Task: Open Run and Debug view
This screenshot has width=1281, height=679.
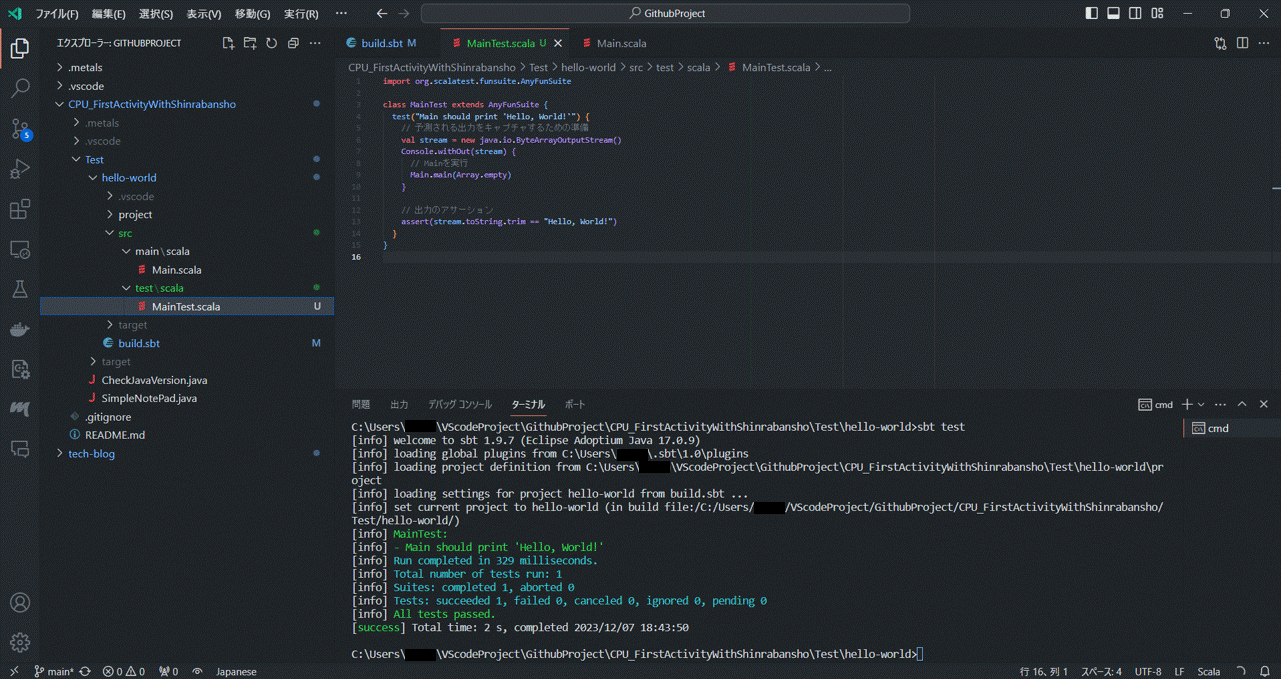Action: [20, 169]
